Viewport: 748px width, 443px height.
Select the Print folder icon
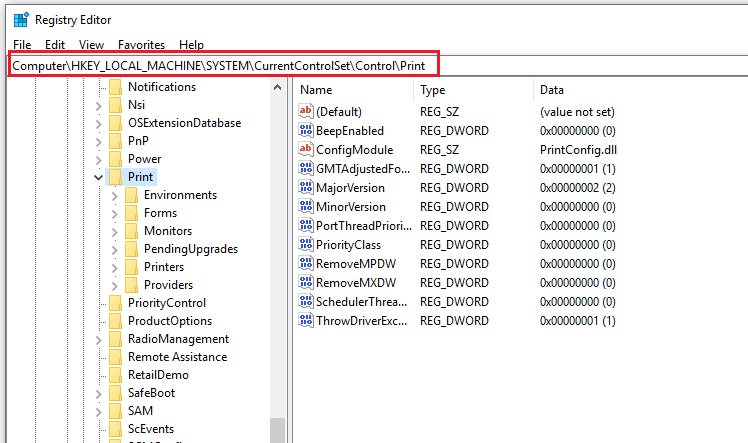[x=115, y=177]
